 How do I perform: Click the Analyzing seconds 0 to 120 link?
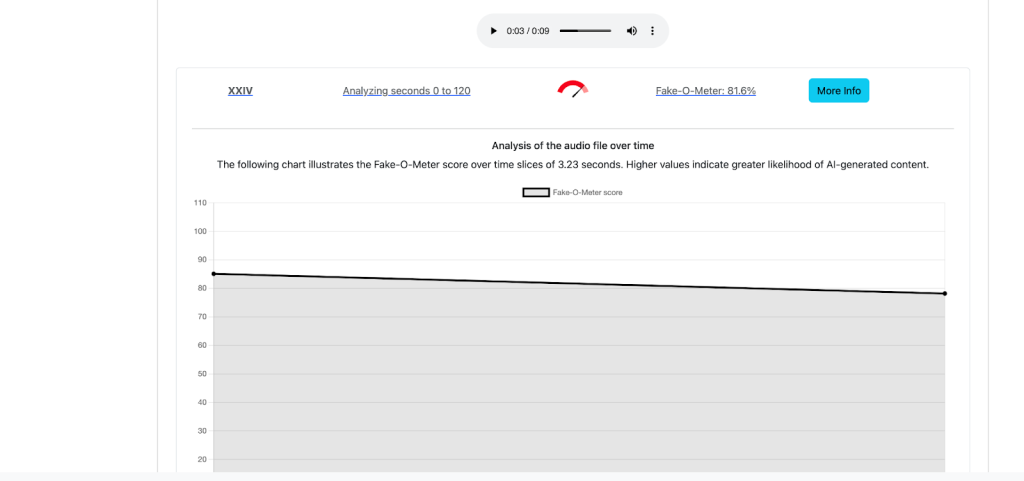pyautogui.click(x=406, y=91)
